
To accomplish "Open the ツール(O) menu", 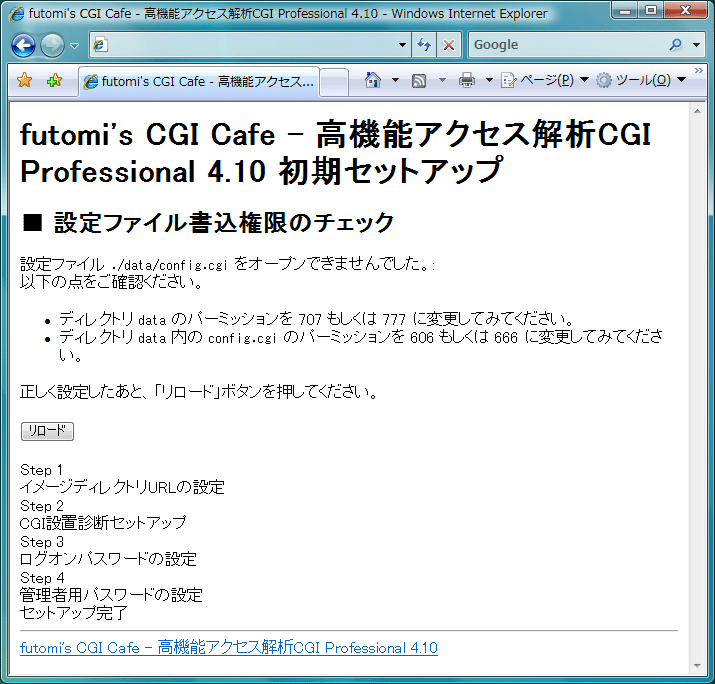I will pyautogui.click(x=642, y=80).
